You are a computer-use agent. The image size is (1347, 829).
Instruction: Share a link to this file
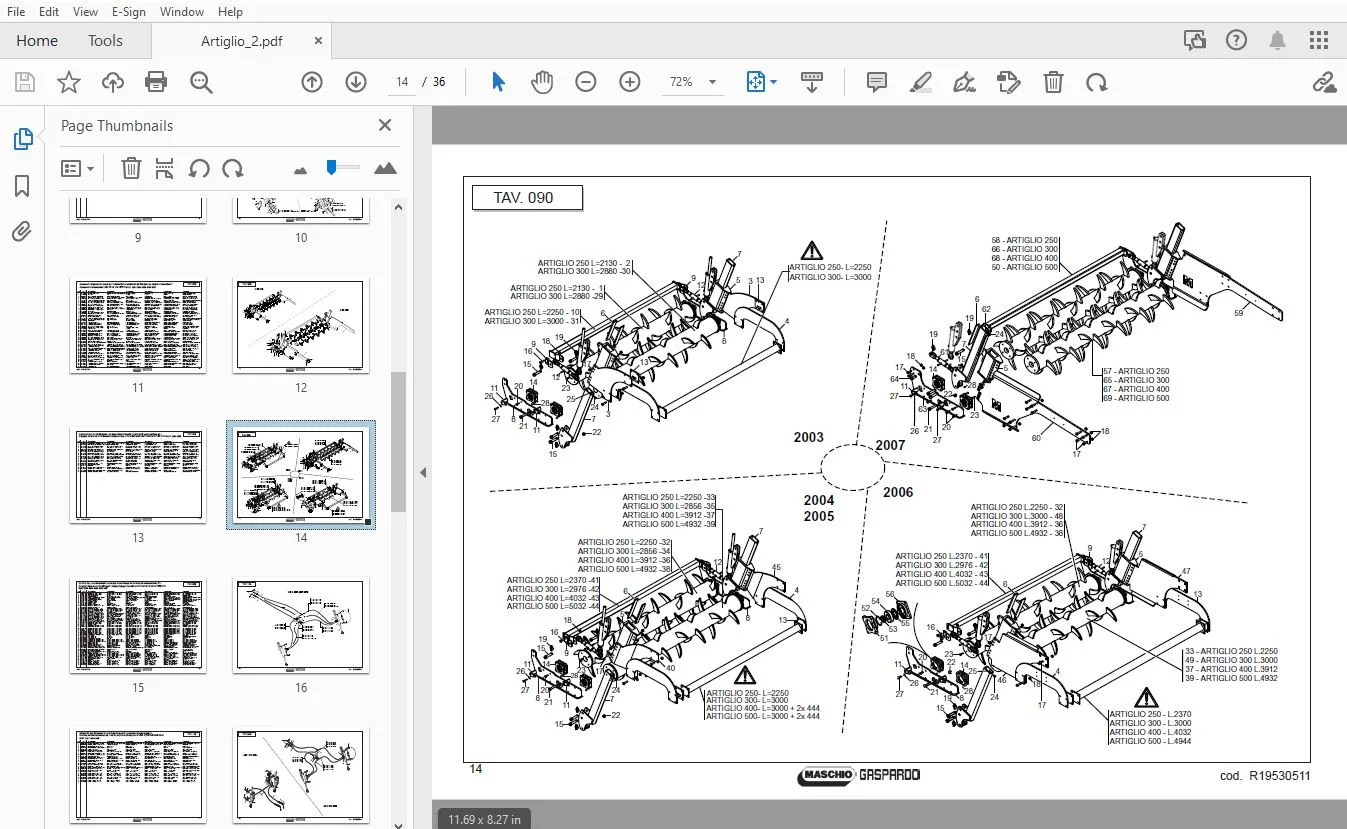coord(1325,82)
